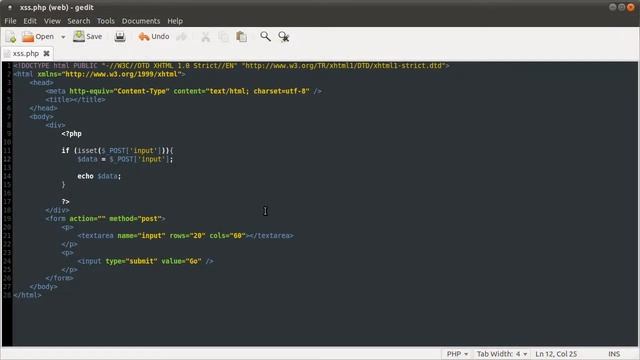Click the Ln 12, Col 25 status entry
The image size is (640, 360).
click(556, 354)
